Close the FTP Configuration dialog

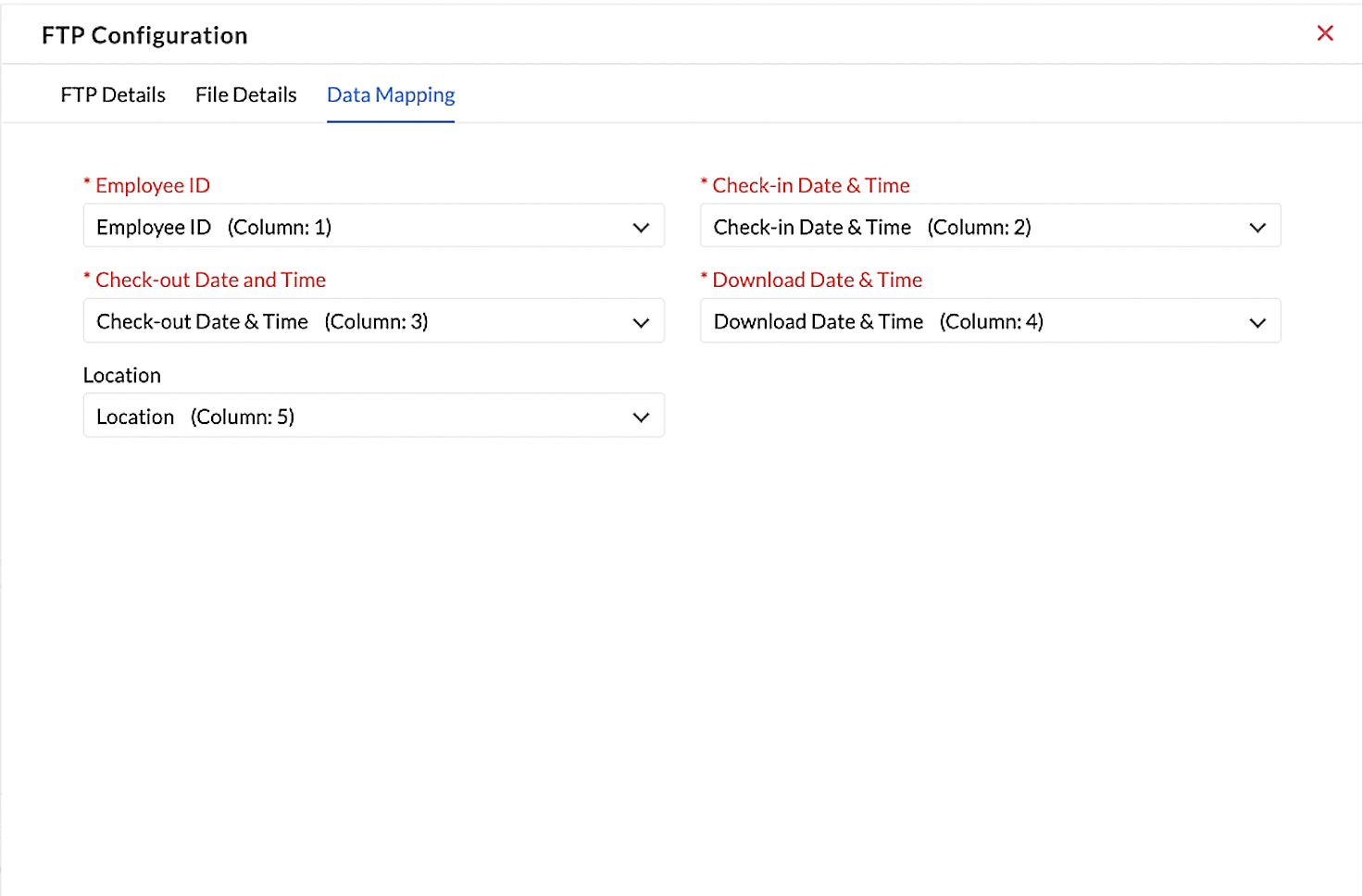pyautogui.click(x=1325, y=33)
